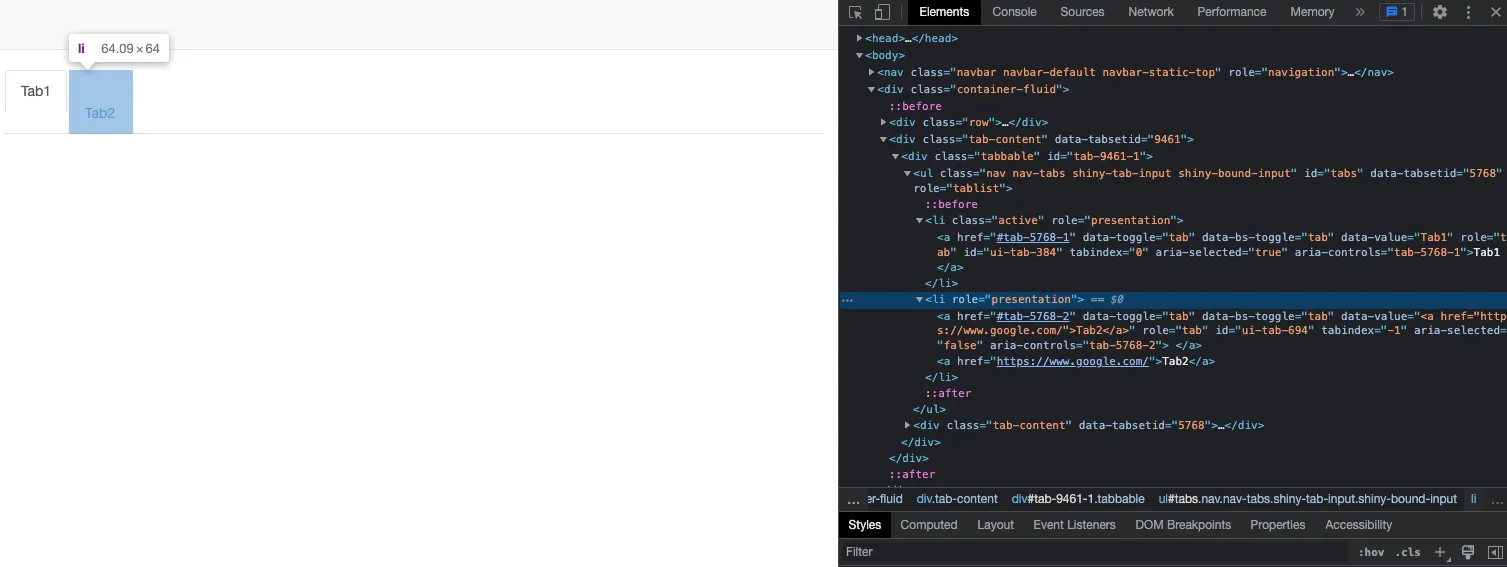Collapse the ul nav-tabs element node

coord(907,173)
